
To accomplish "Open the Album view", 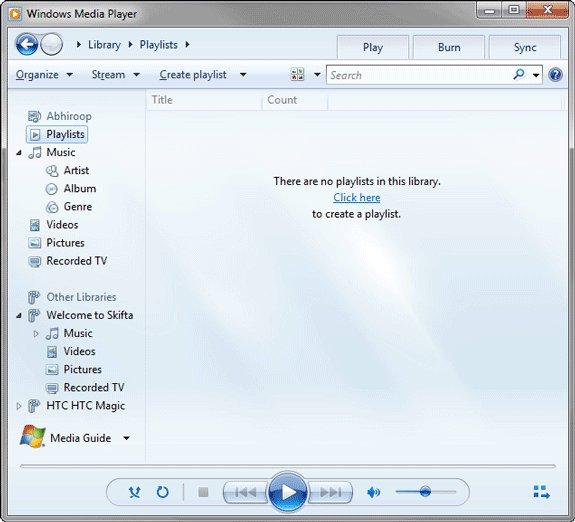I will click(x=80, y=189).
